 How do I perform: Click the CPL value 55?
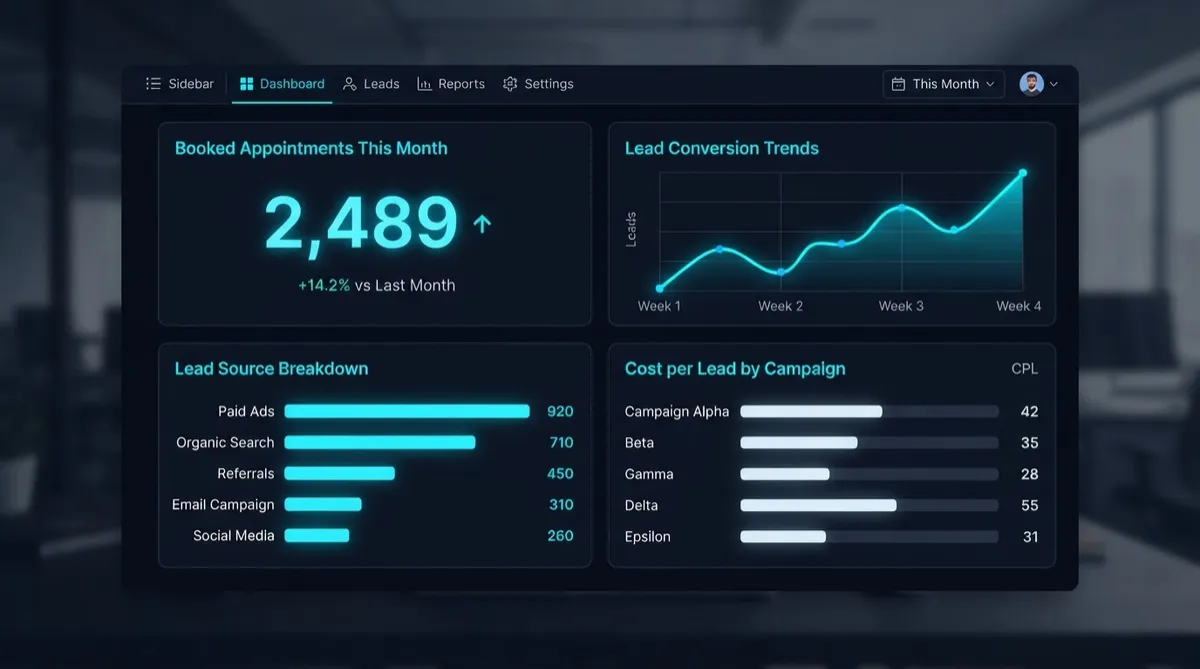coord(1029,505)
